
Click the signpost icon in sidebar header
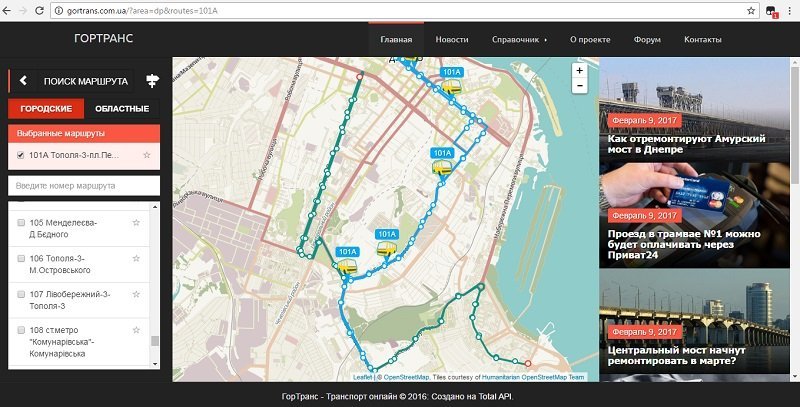click(152, 80)
